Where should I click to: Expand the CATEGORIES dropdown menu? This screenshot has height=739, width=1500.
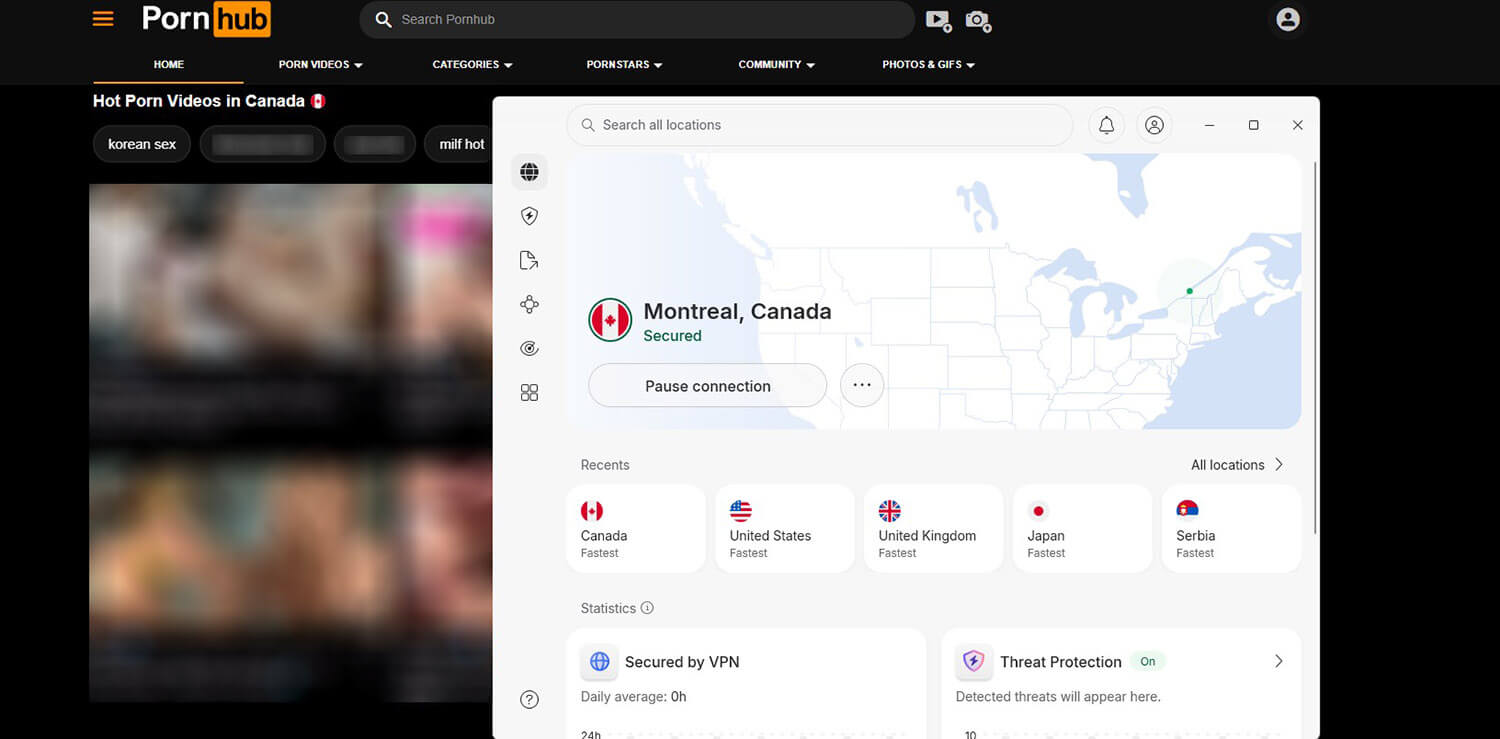coord(472,64)
